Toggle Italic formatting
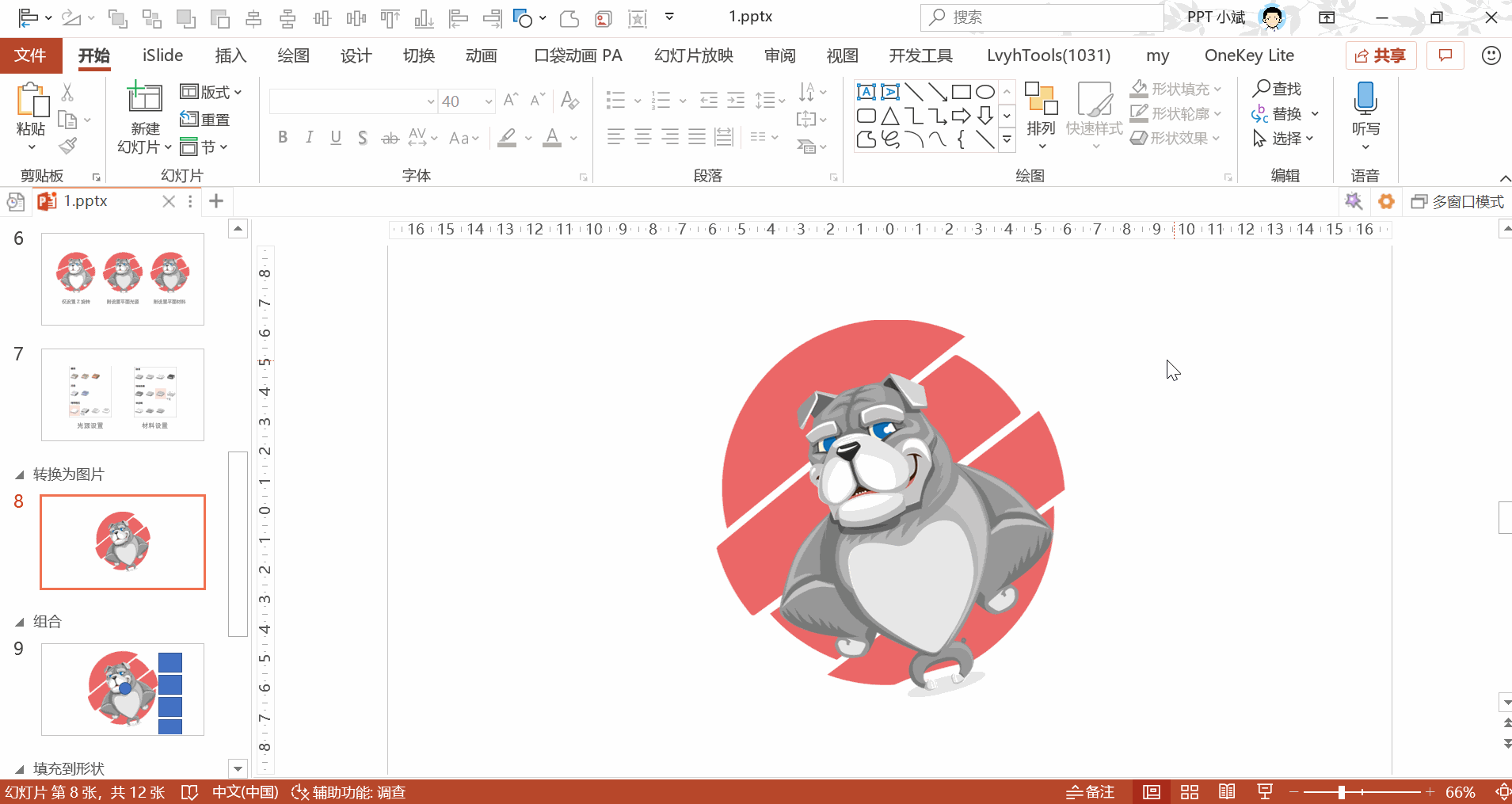The image size is (1512, 804). click(310, 138)
